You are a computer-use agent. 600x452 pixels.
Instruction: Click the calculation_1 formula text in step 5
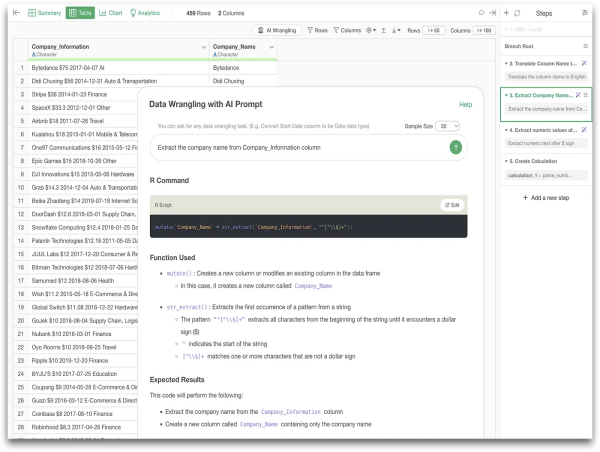click(546, 175)
